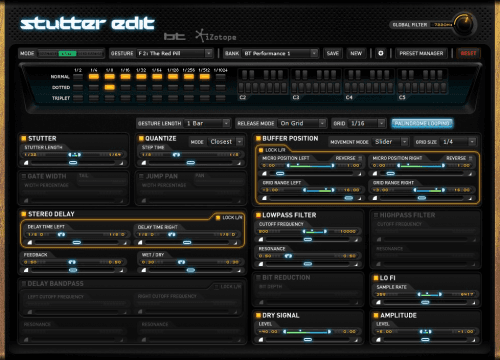
Task: Click the Lowpass Cutoff Frequency range slider
Action: (314, 231)
